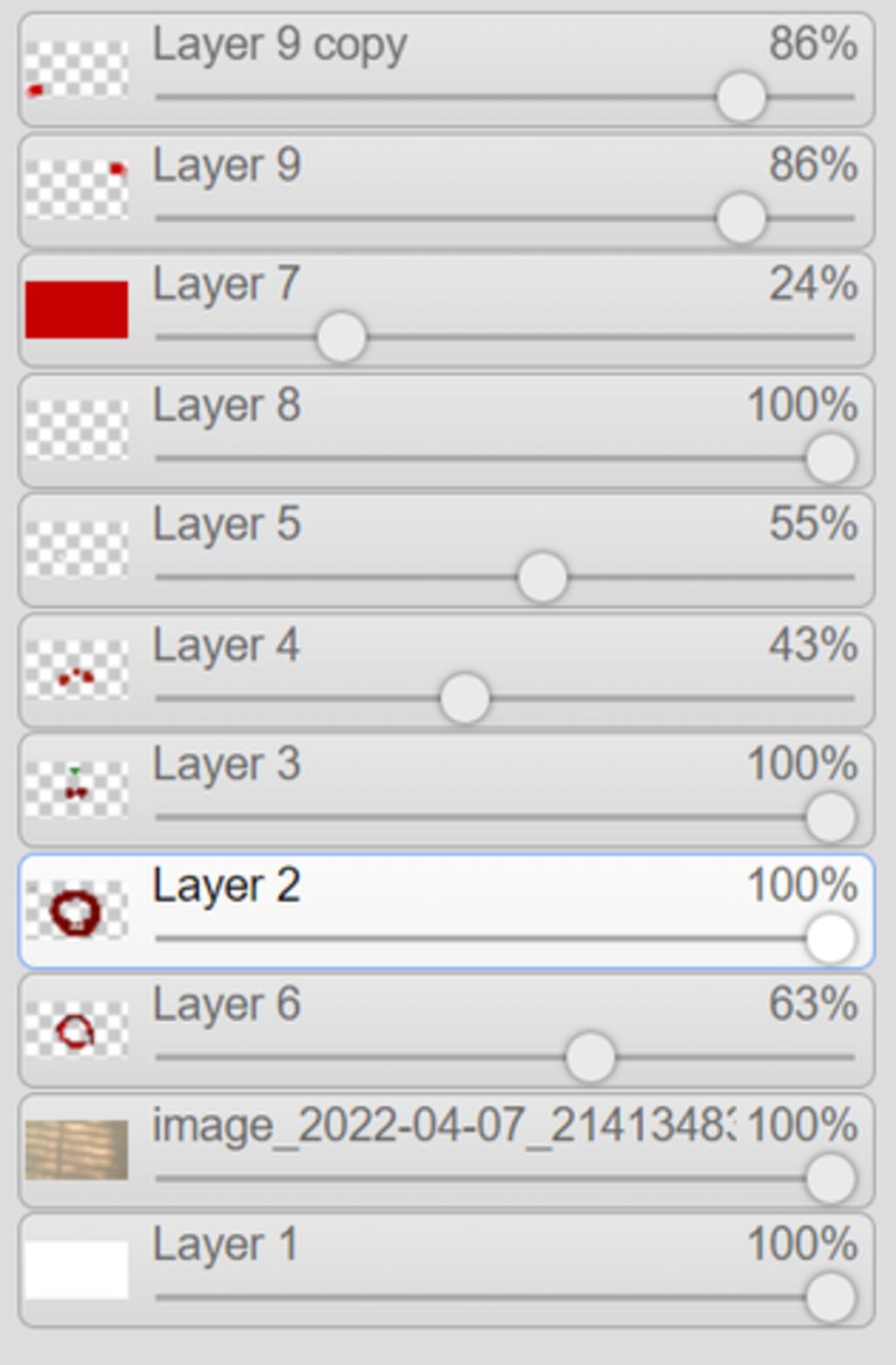This screenshot has width=896, height=1365.
Task: Click the Layer 1 100% opacity value
Action: click(801, 1243)
